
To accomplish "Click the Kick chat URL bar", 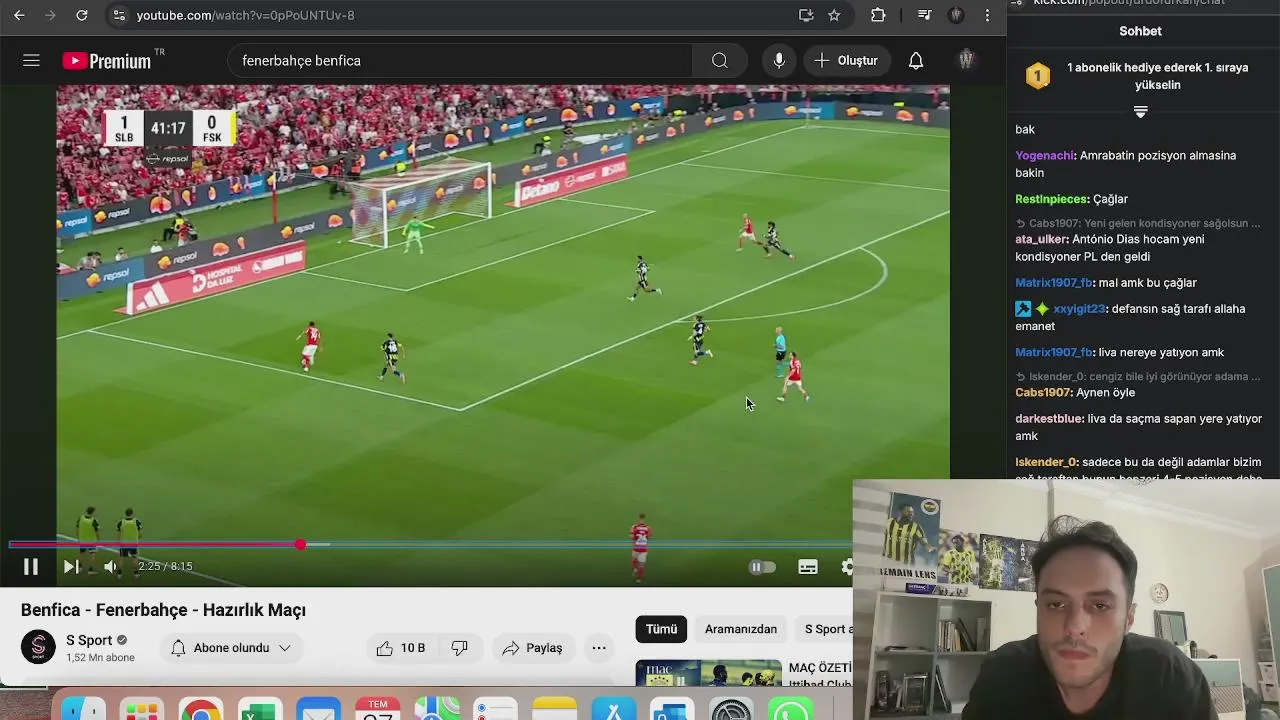I will click(1130, 3).
